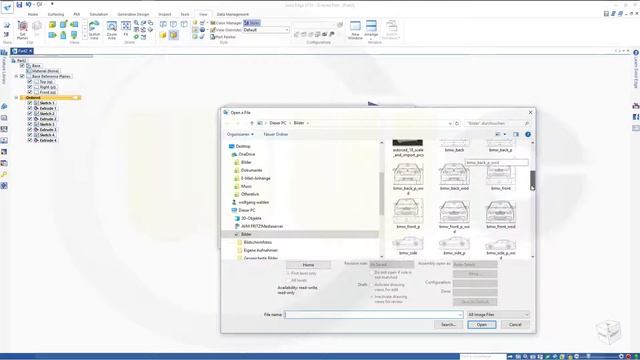Toggle the checkbox beside Extrude 4
This screenshot has height=360, width=640.
30,140
